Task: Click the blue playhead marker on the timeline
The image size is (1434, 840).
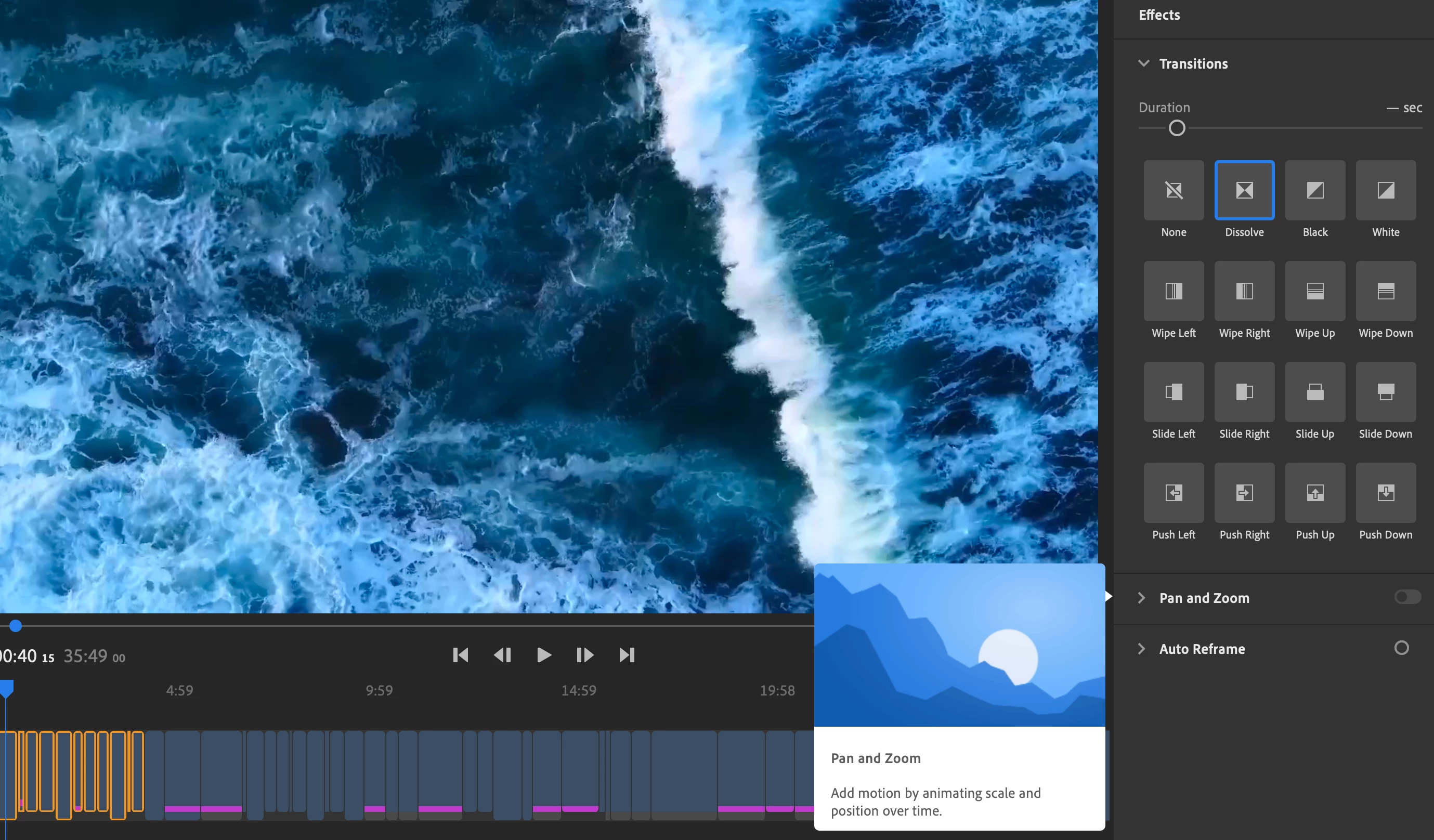Action: (7, 688)
